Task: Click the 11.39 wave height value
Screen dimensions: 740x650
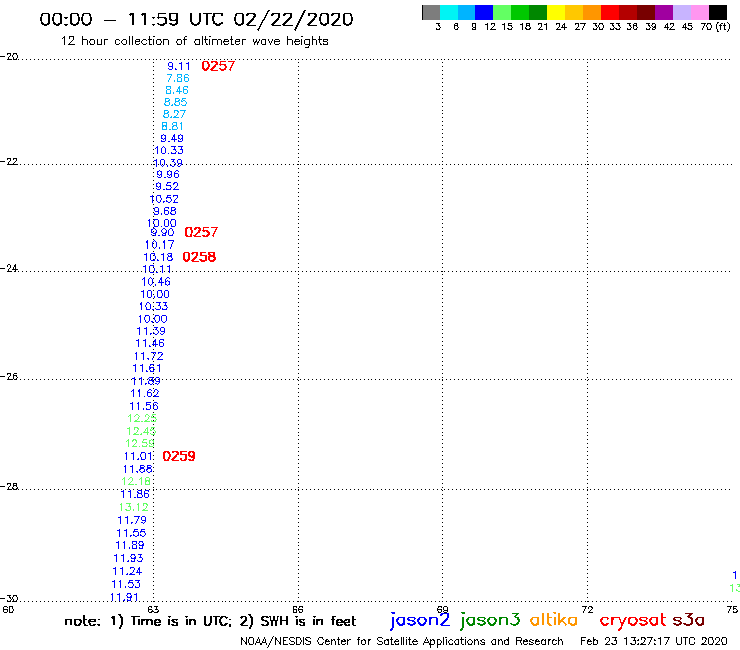Action: point(151,331)
